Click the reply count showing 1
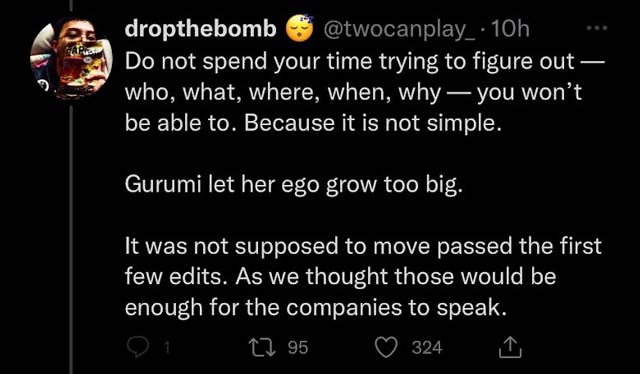 click(x=166, y=348)
